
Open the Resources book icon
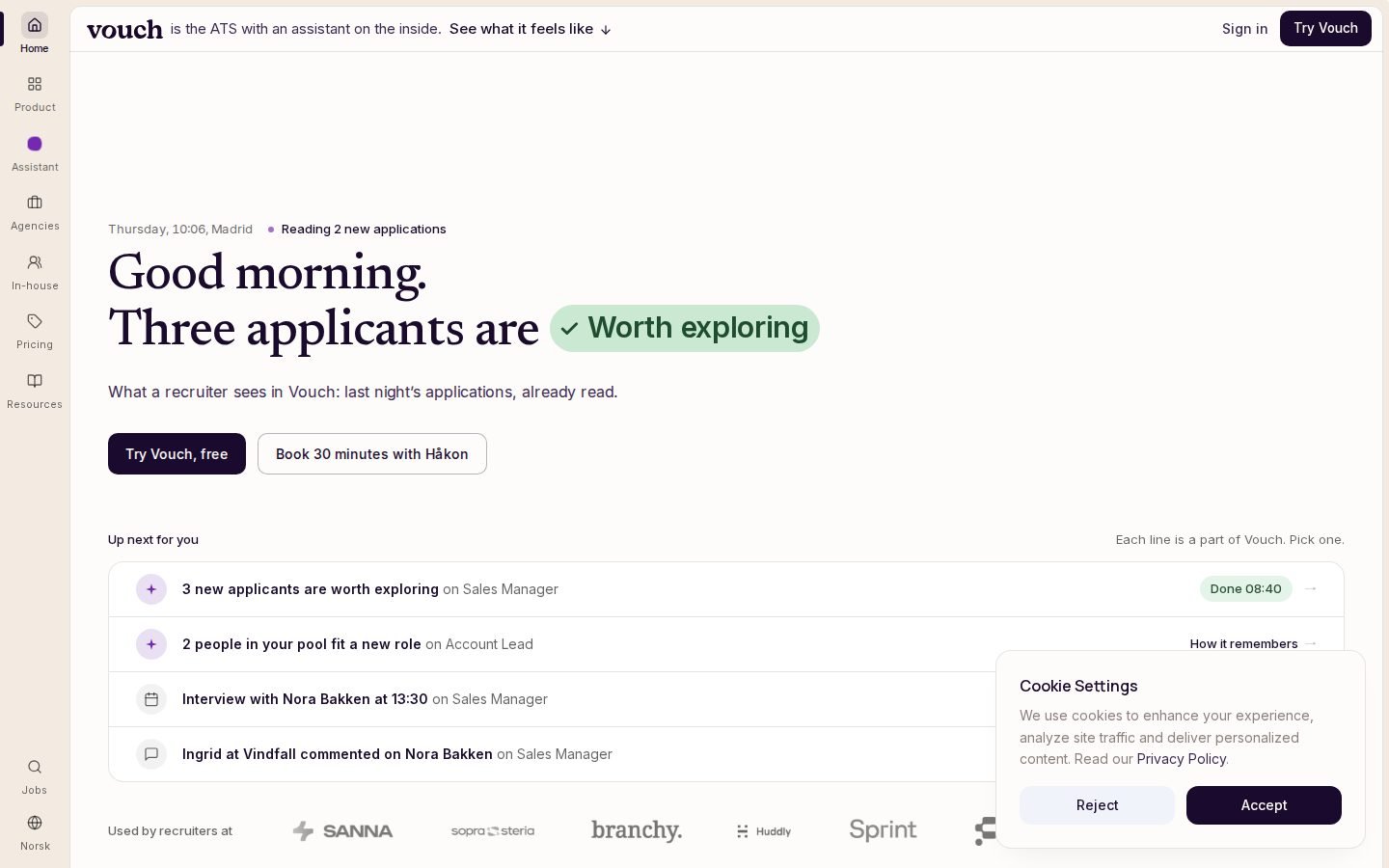click(x=35, y=381)
